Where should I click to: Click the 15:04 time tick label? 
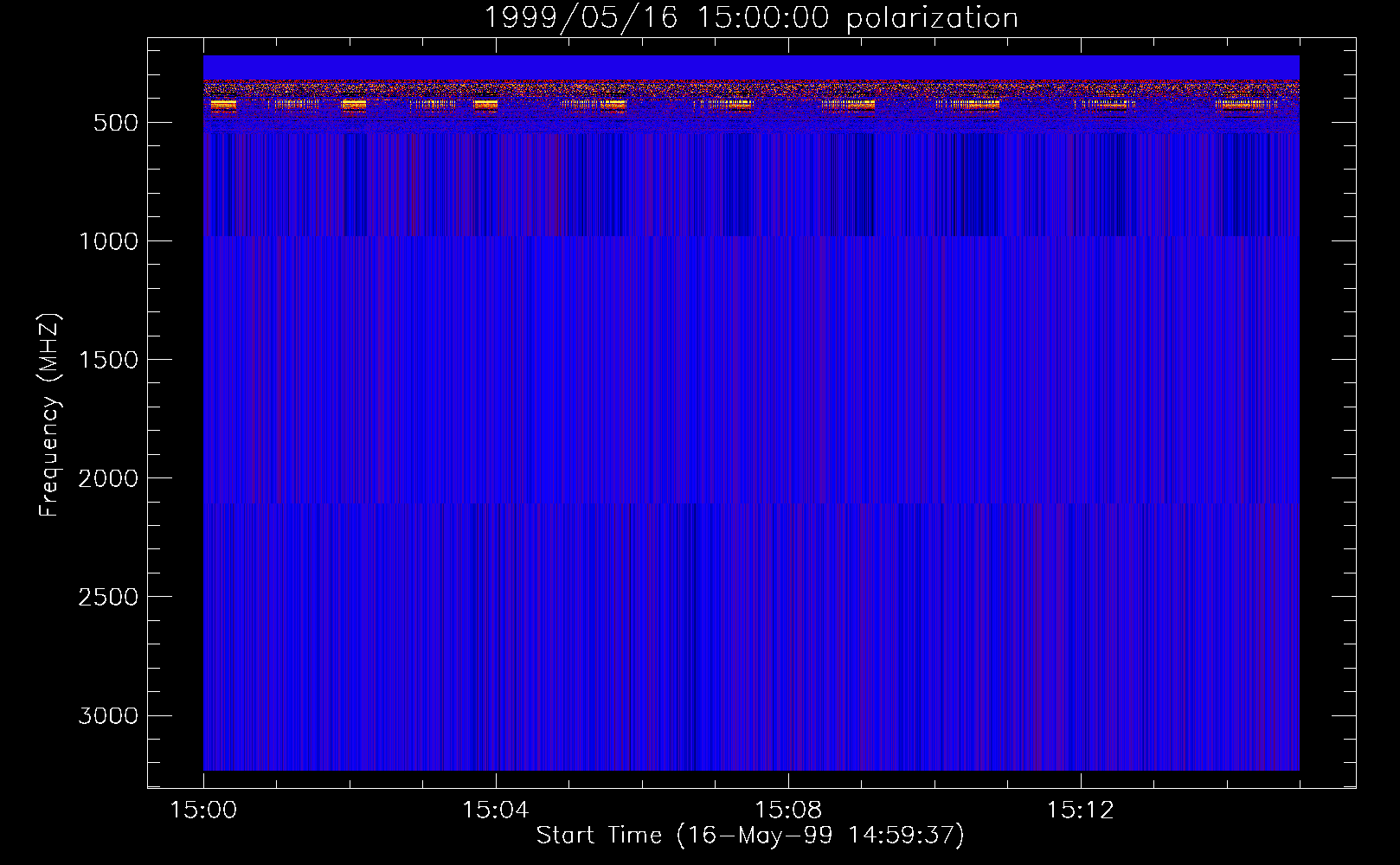[x=496, y=811]
